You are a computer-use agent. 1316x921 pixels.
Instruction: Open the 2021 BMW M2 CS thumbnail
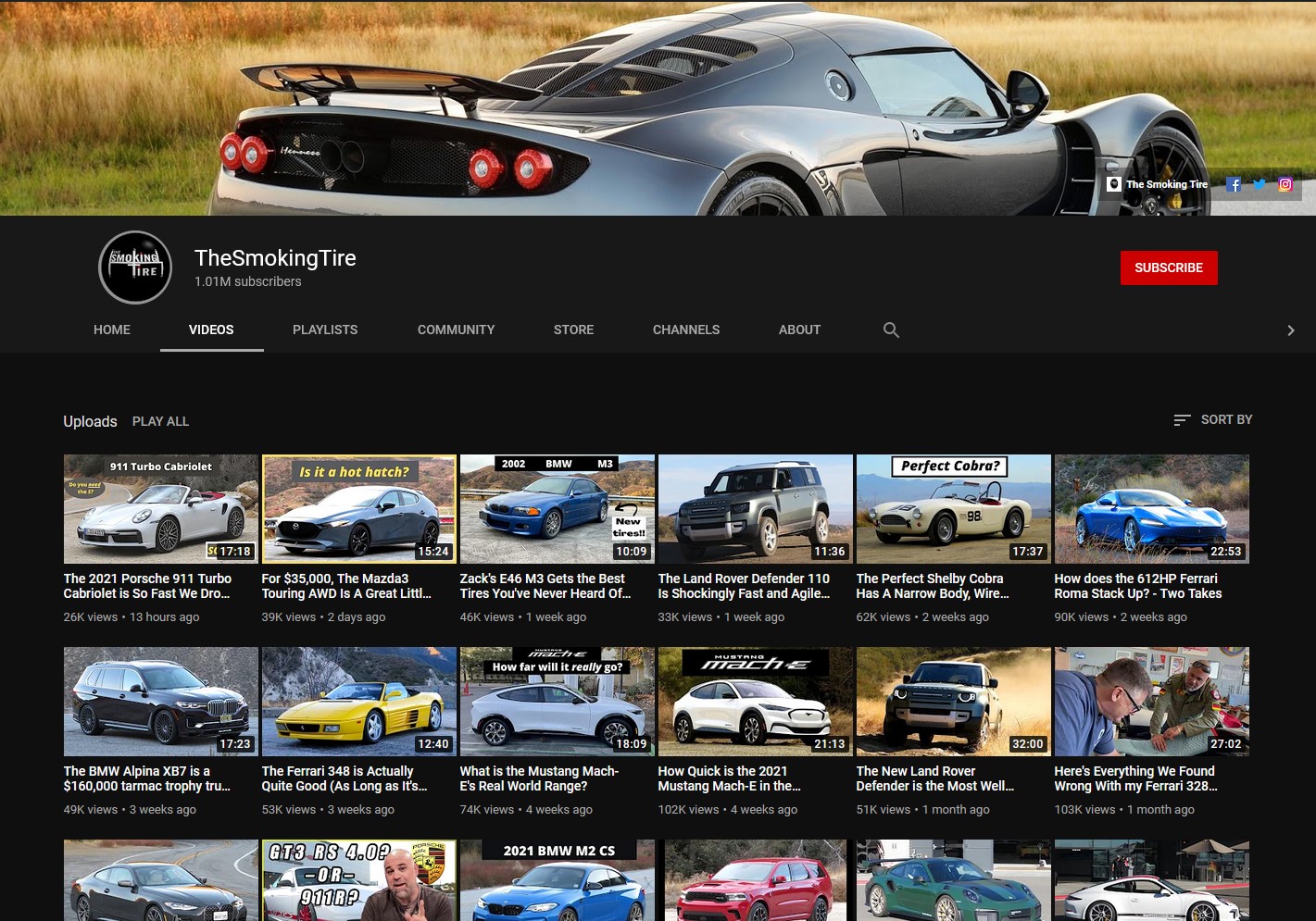pos(557,880)
